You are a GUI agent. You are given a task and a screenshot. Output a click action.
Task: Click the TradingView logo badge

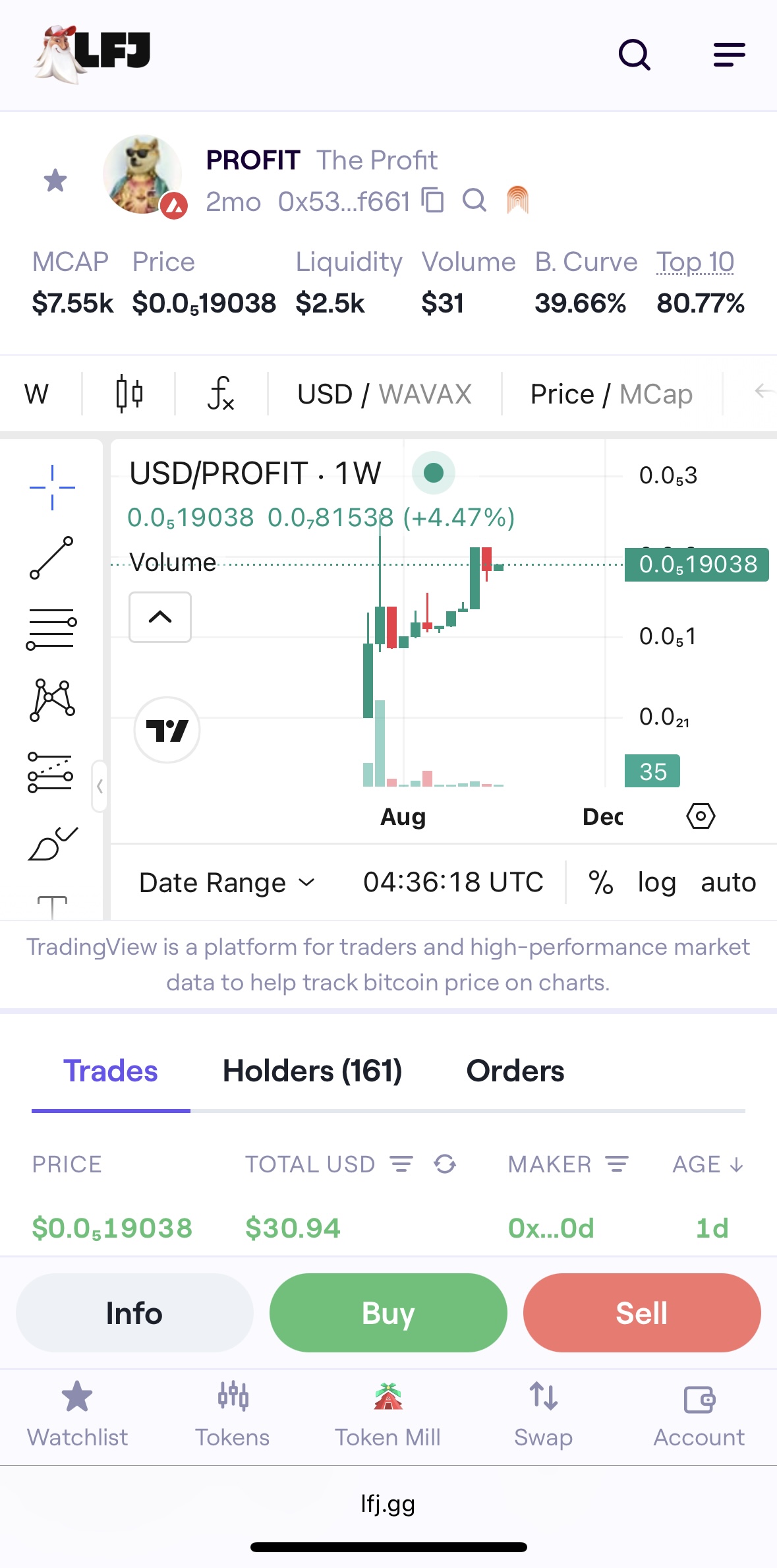tap(167, 730)
